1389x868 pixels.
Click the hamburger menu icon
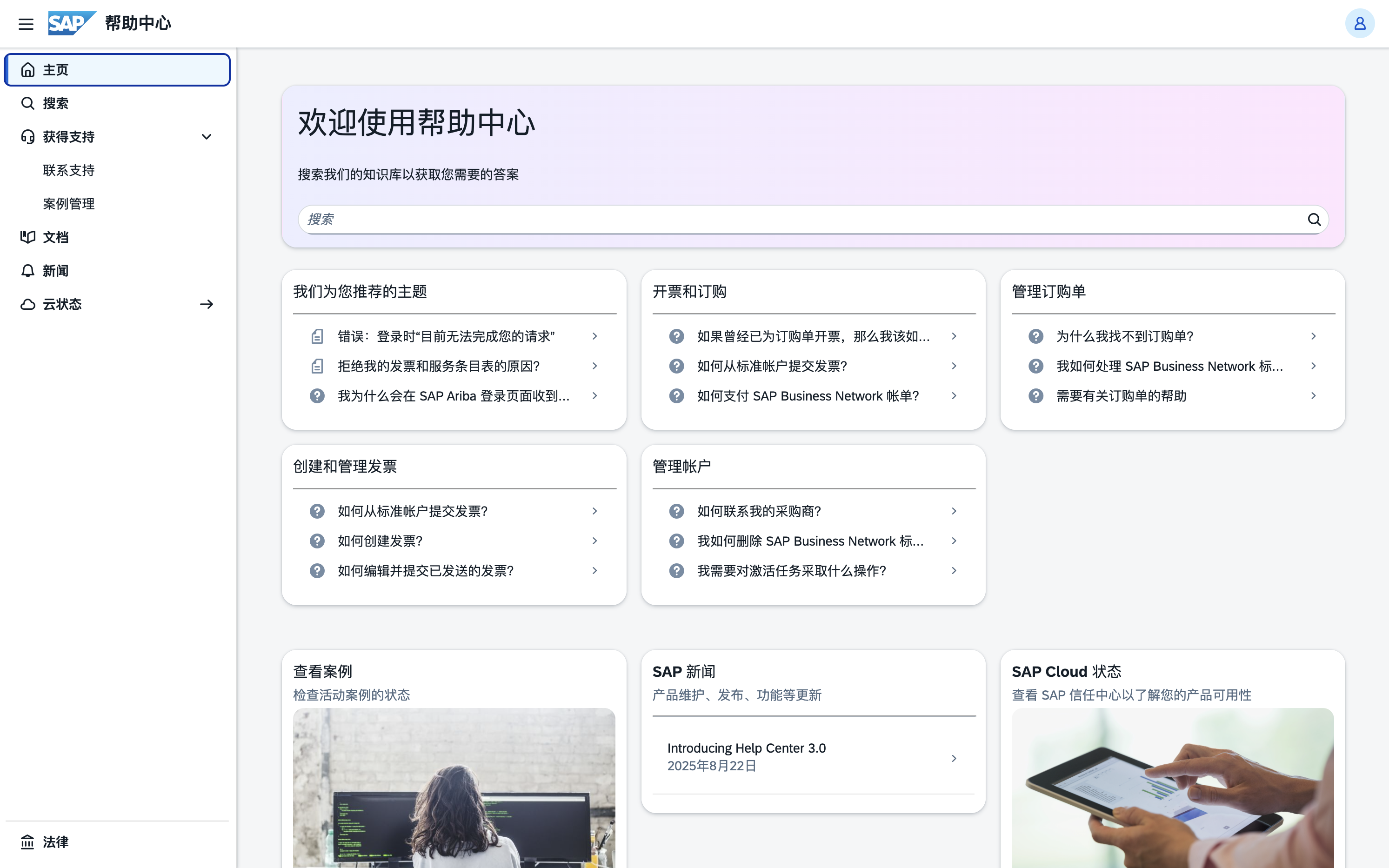pos(26,24)
